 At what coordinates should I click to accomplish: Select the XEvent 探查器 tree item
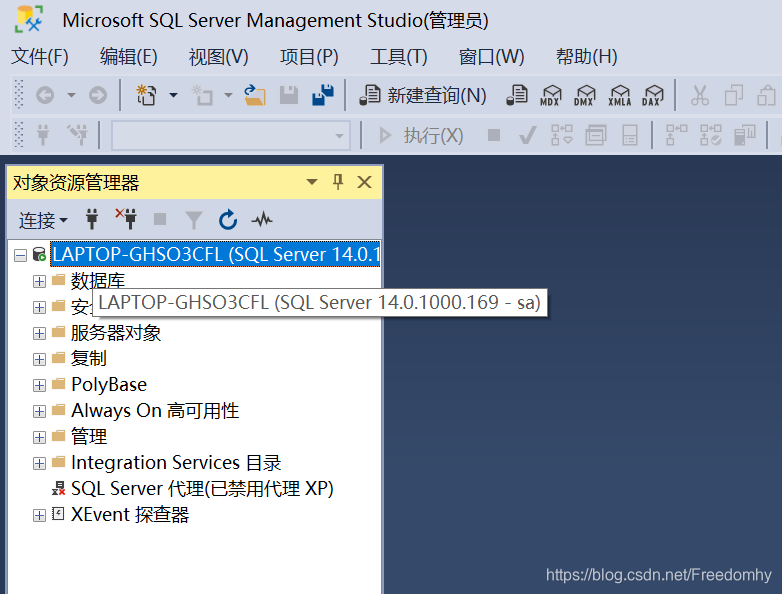coord(130,515)
